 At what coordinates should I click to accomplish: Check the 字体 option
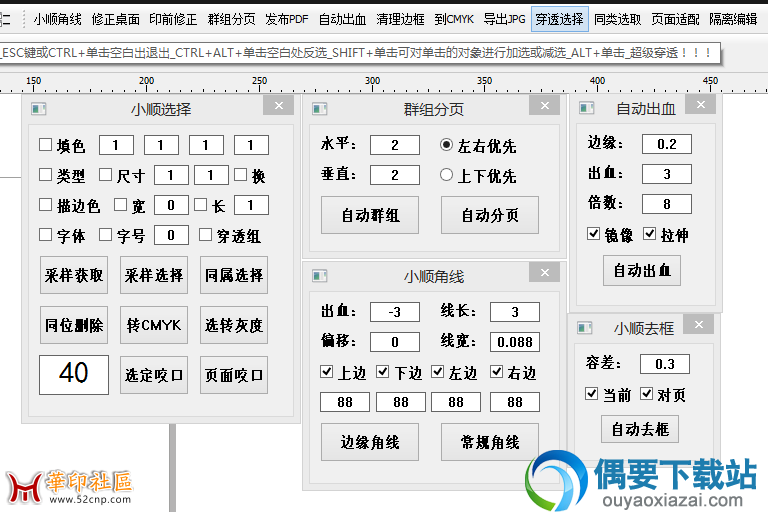[x=46, y=235]
